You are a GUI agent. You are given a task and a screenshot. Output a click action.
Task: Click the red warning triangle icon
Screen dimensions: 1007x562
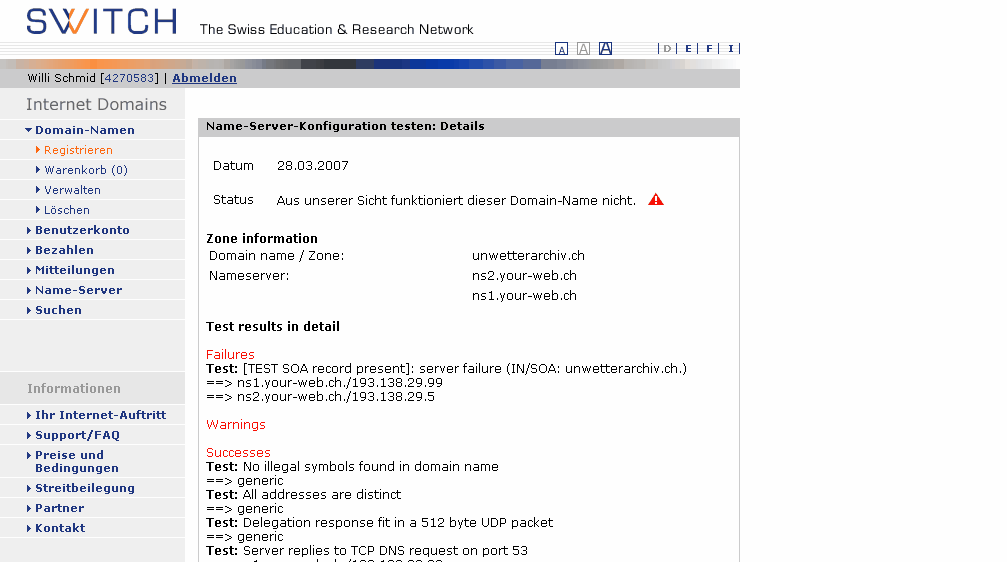pyautogui.click(x=656, y=200)
